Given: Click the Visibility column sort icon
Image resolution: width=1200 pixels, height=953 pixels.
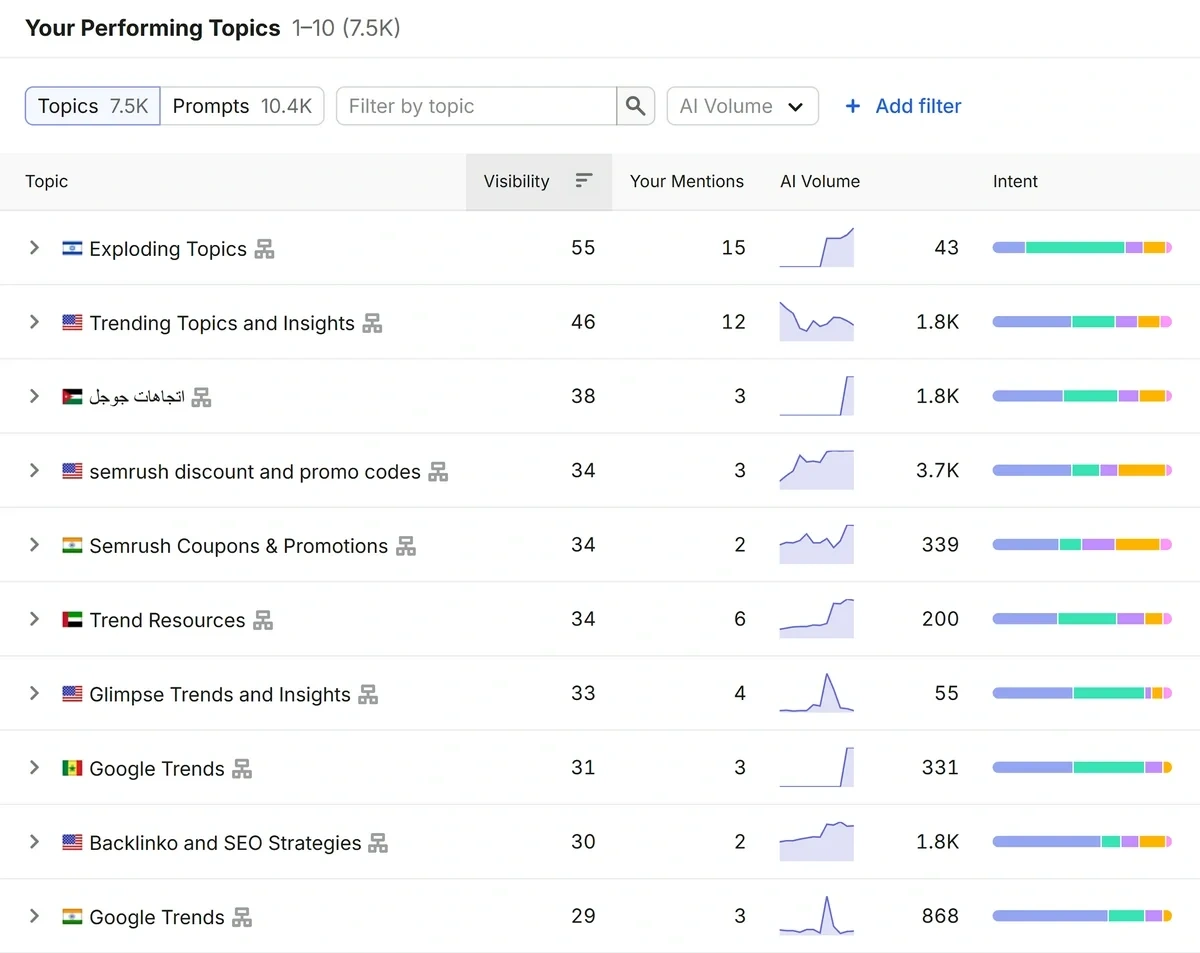Looking at the screenshot, I should point(584,181).
